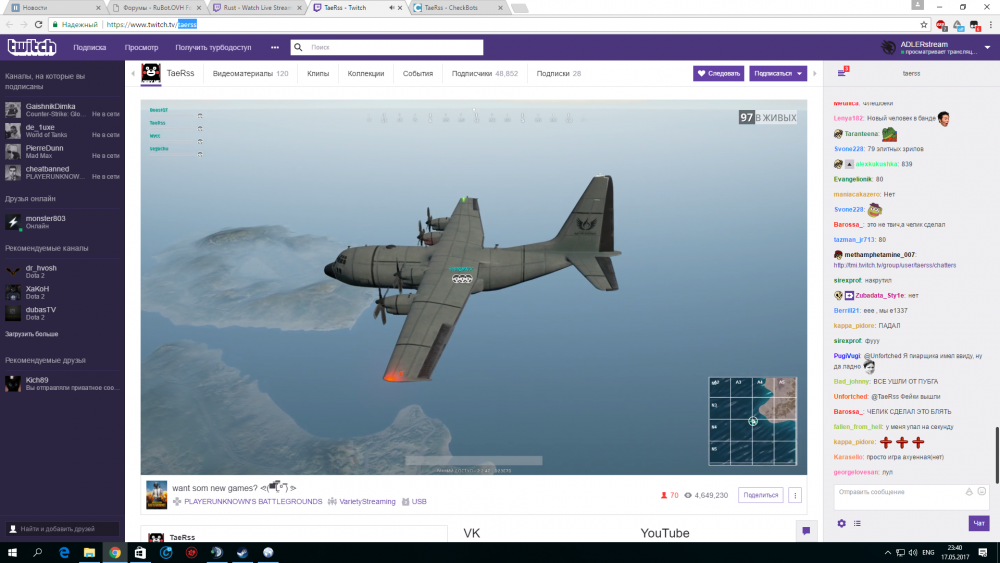This screenshot has height=563, width=1000.
Task: Toggle follow with the Следовать heart button
Action: 718,73
